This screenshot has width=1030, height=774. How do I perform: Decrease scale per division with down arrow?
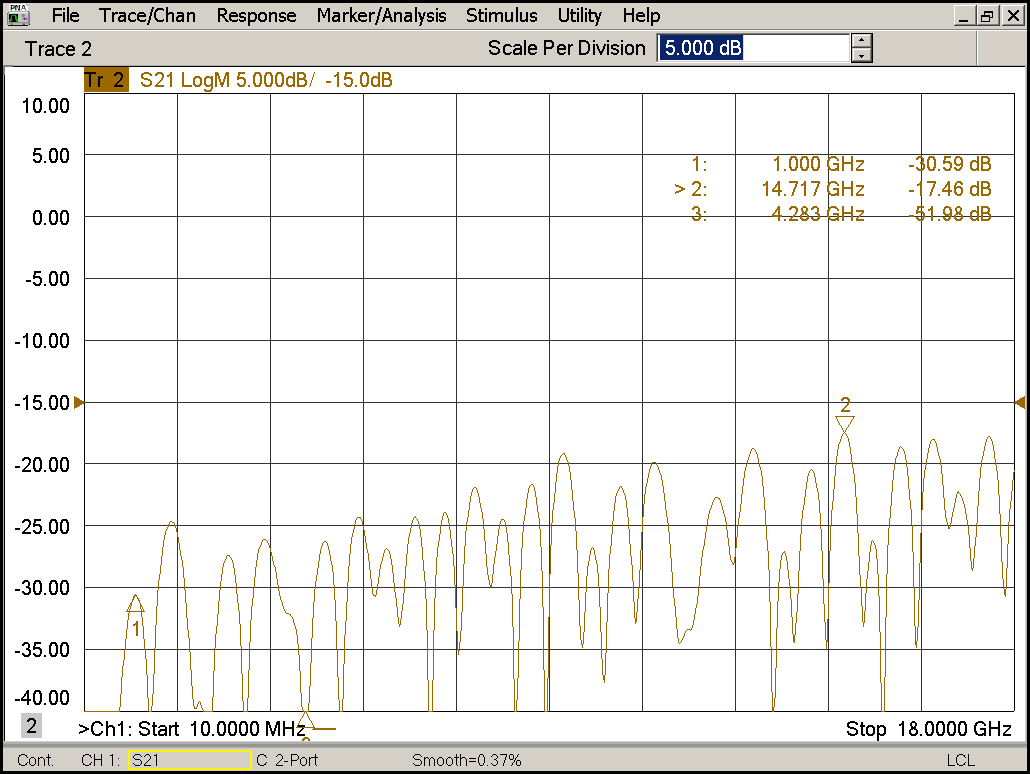point(861,56)
